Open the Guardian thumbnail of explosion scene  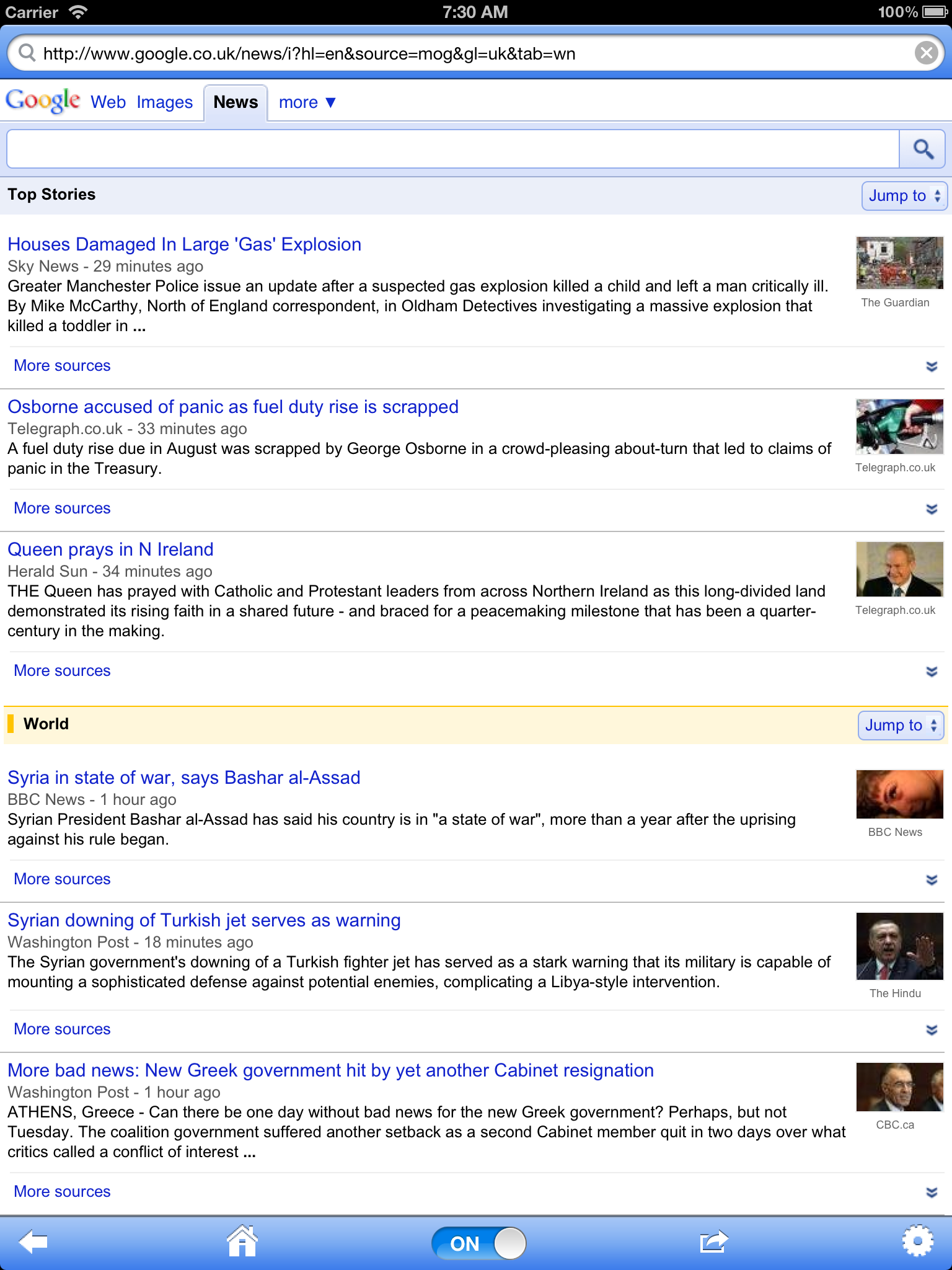899,263
